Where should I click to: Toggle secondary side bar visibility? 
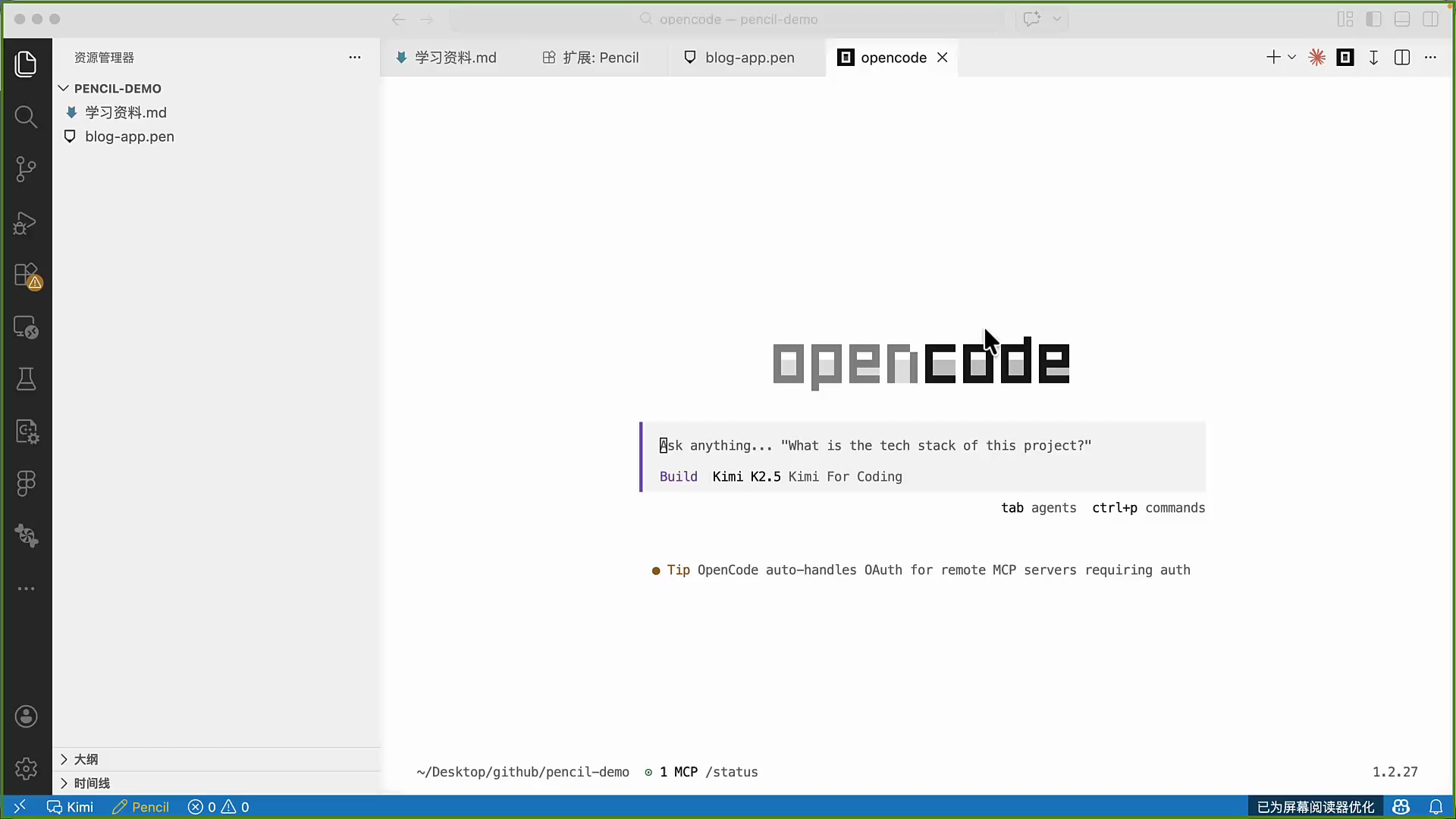[x=1430, y=19]
